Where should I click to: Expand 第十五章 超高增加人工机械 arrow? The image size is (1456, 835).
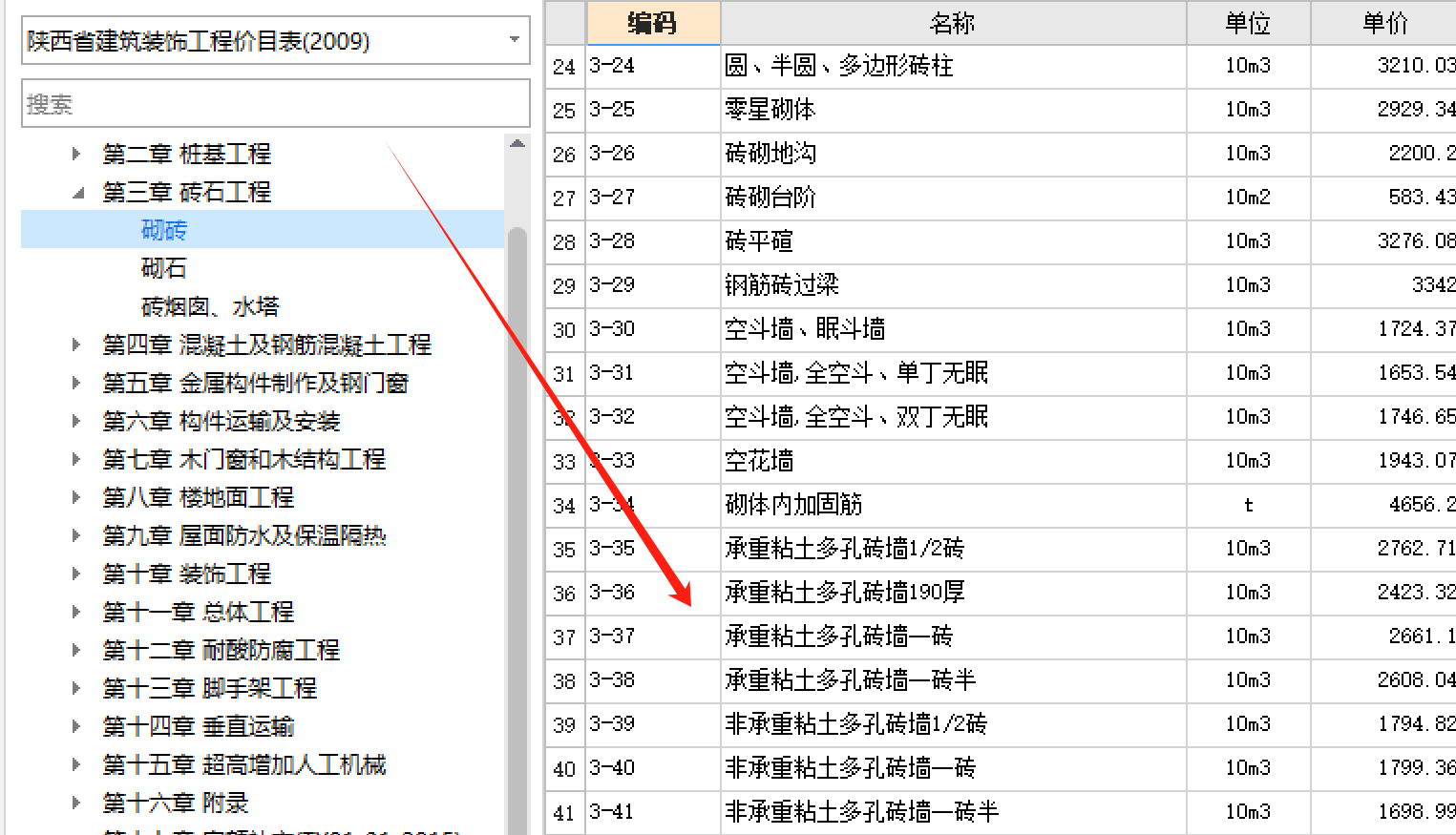75,764
